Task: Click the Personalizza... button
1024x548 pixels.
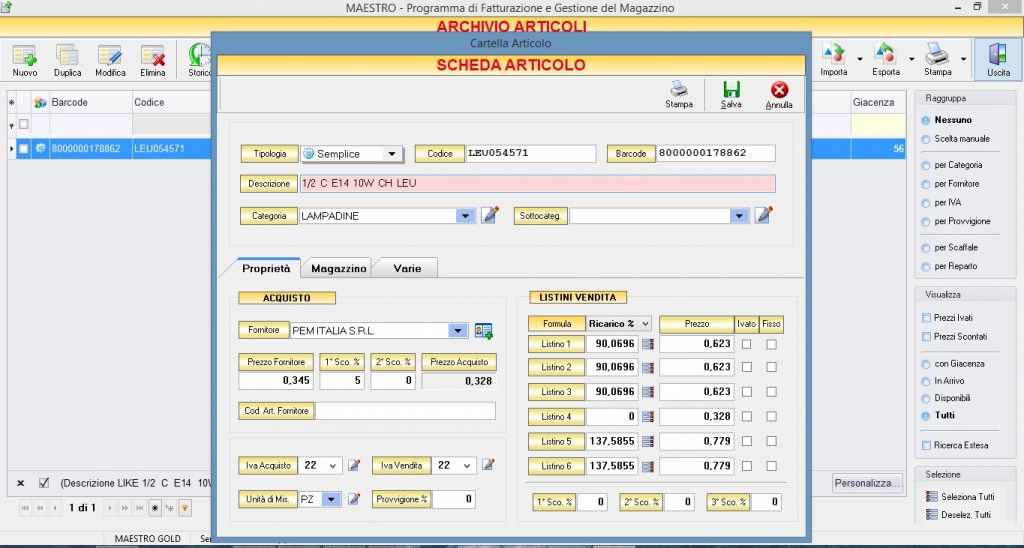Action: coord(868,483)
